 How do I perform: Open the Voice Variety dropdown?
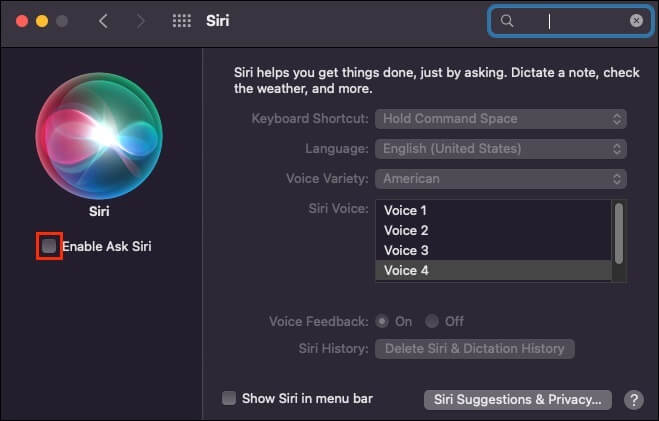(501, 179)
